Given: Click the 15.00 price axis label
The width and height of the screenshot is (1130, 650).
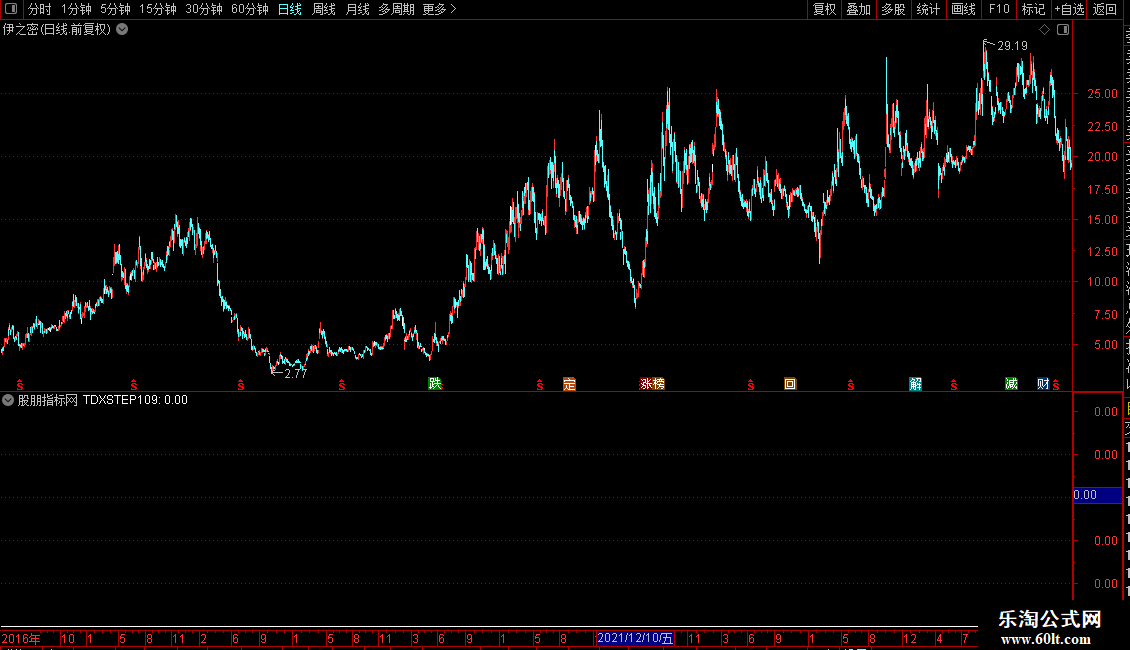Looking at the screenshot, I should coord(1103,220).
